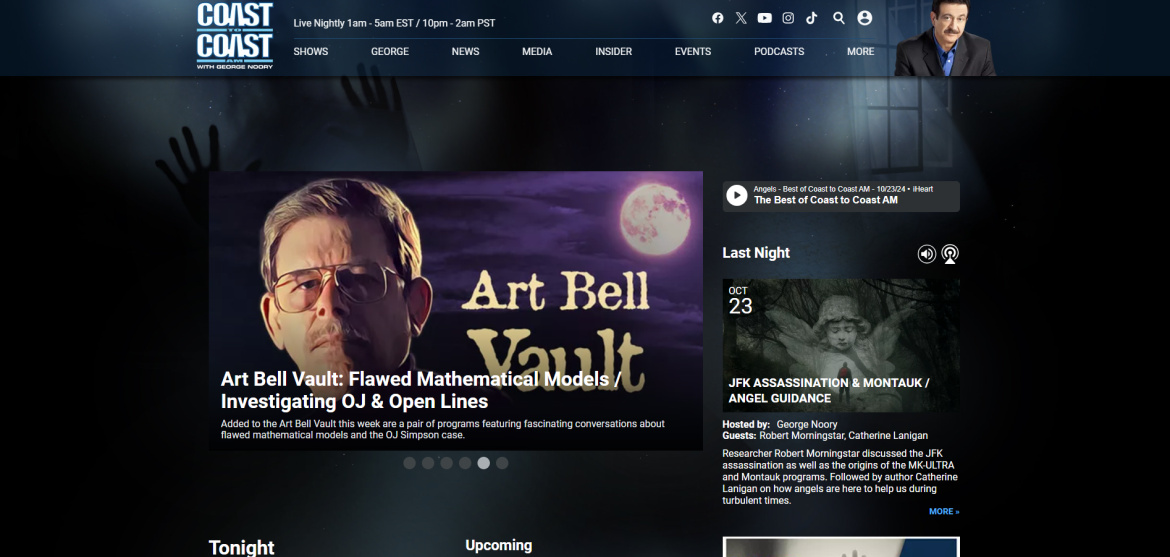The height and width of the screenshot is (557, 1170).
Task: Click the Tonight section heading
Action: click(241, 547)
